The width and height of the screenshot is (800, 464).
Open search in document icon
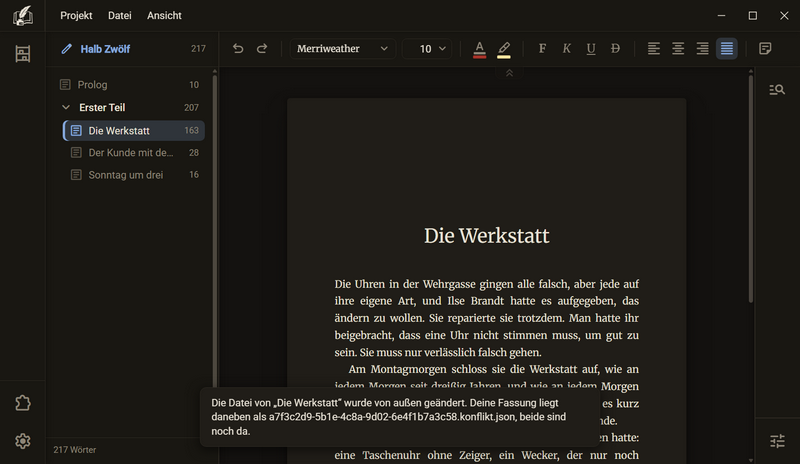(777, 90)
